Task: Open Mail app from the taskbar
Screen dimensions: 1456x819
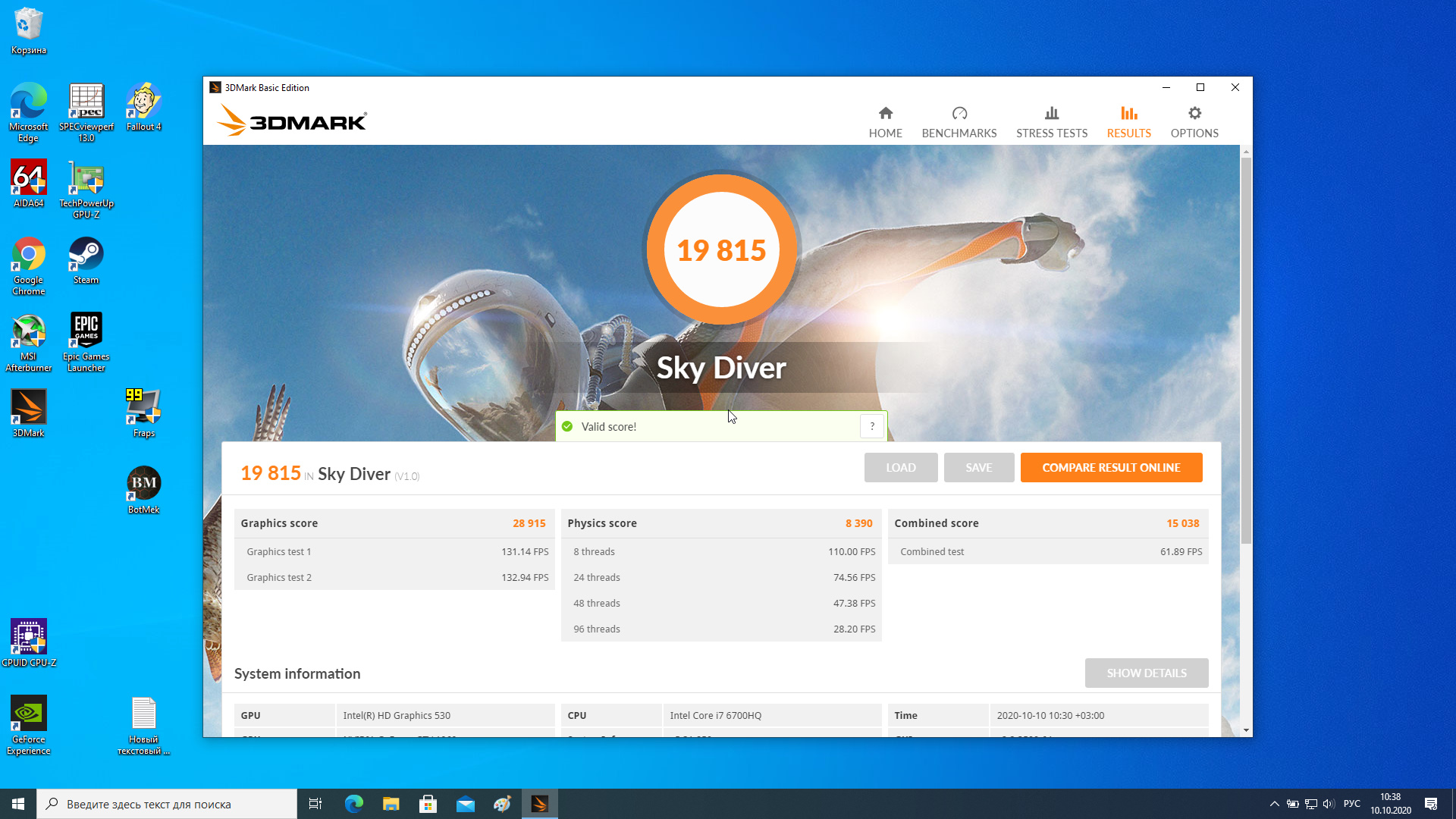Action: click(x=466, y=804)
